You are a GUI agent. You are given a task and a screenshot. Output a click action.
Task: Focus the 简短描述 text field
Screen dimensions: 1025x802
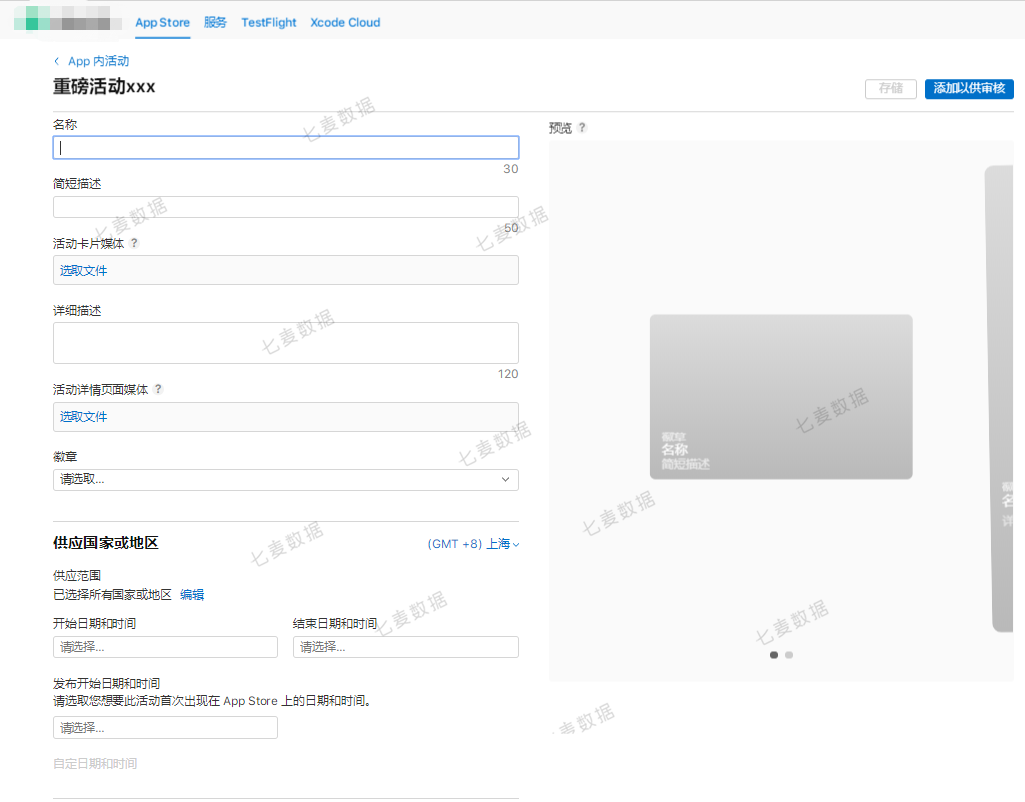point(286,207)
